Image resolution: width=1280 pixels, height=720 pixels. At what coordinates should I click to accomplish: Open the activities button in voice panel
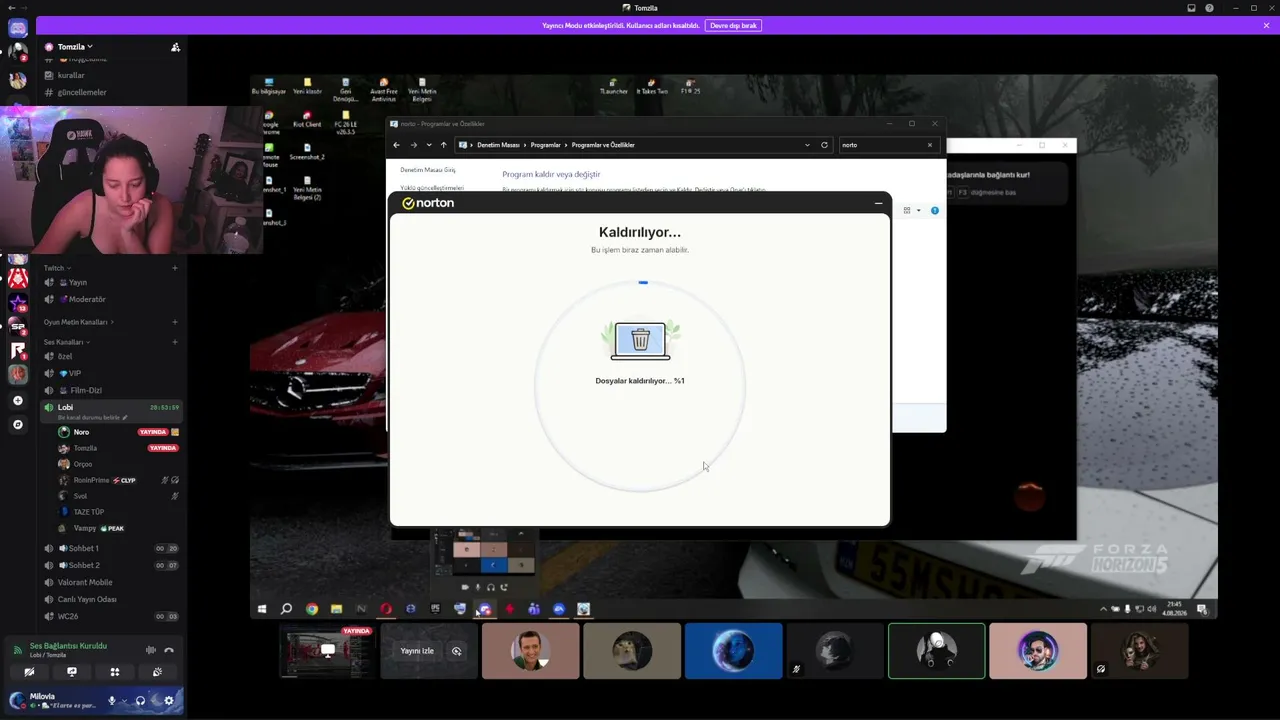point(115,672)
